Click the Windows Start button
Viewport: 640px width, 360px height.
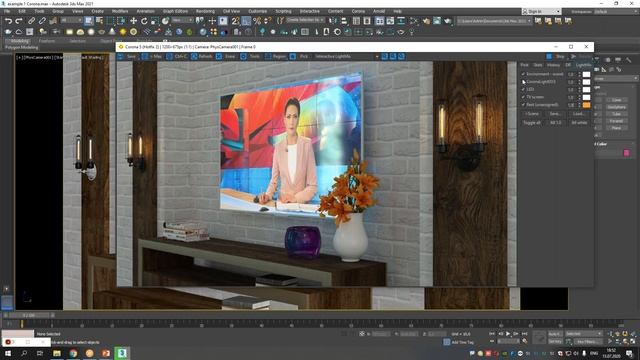coord(7,353)
